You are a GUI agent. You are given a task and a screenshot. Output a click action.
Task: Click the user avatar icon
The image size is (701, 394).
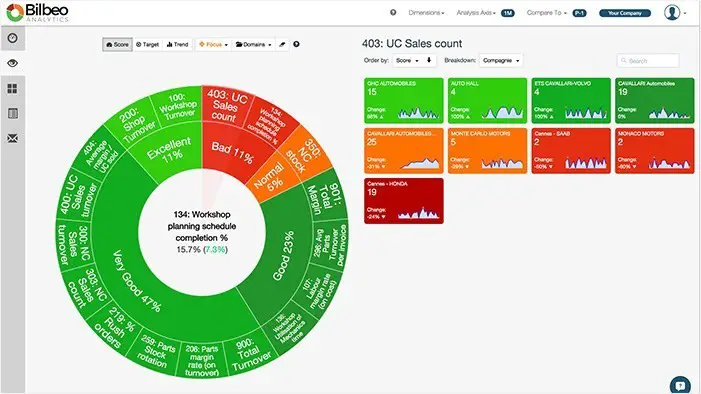click(672, 13)
